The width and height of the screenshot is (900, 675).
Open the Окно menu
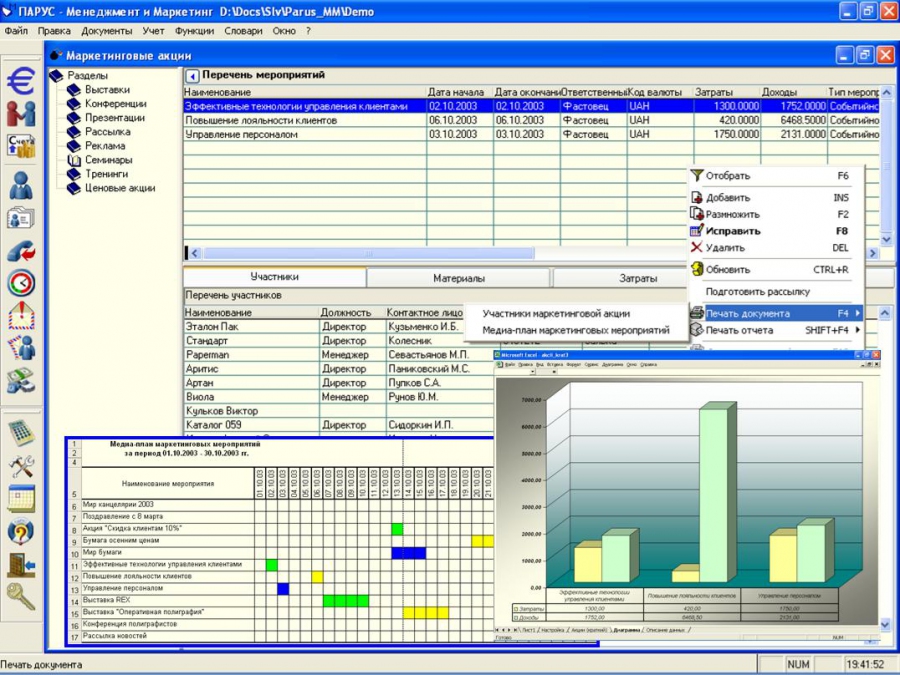coord(284,31)
